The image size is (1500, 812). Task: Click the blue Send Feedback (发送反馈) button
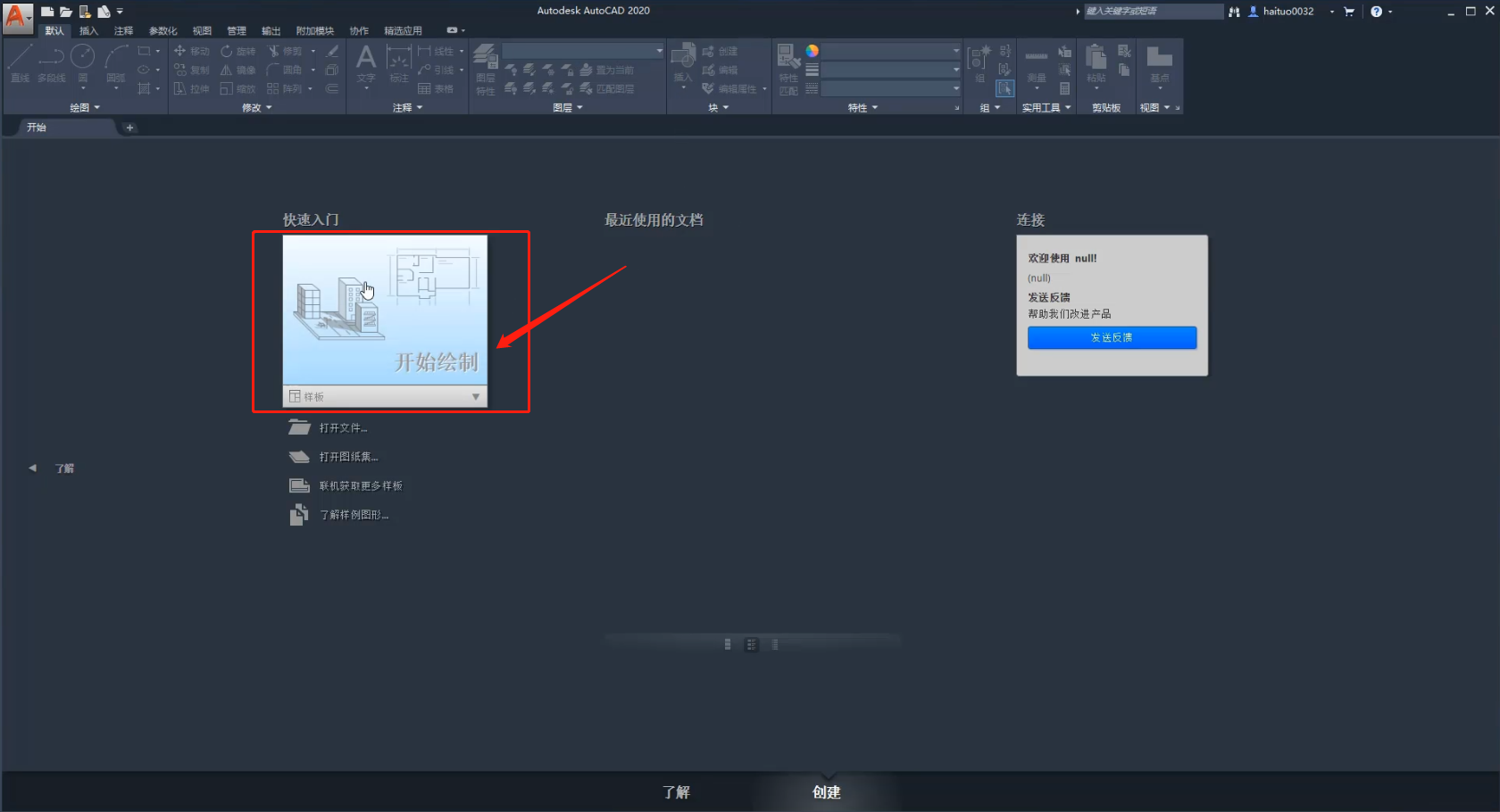click(1112, 337)
